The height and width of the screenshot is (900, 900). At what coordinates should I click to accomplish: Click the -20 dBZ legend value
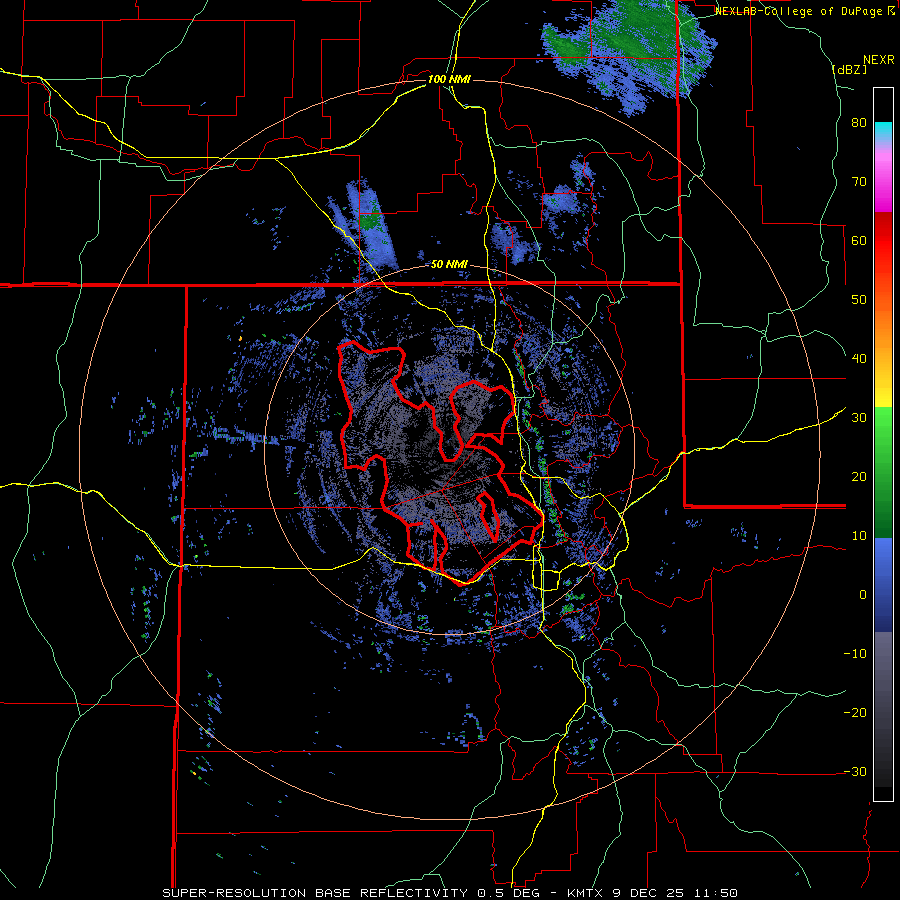pos(855,713)
